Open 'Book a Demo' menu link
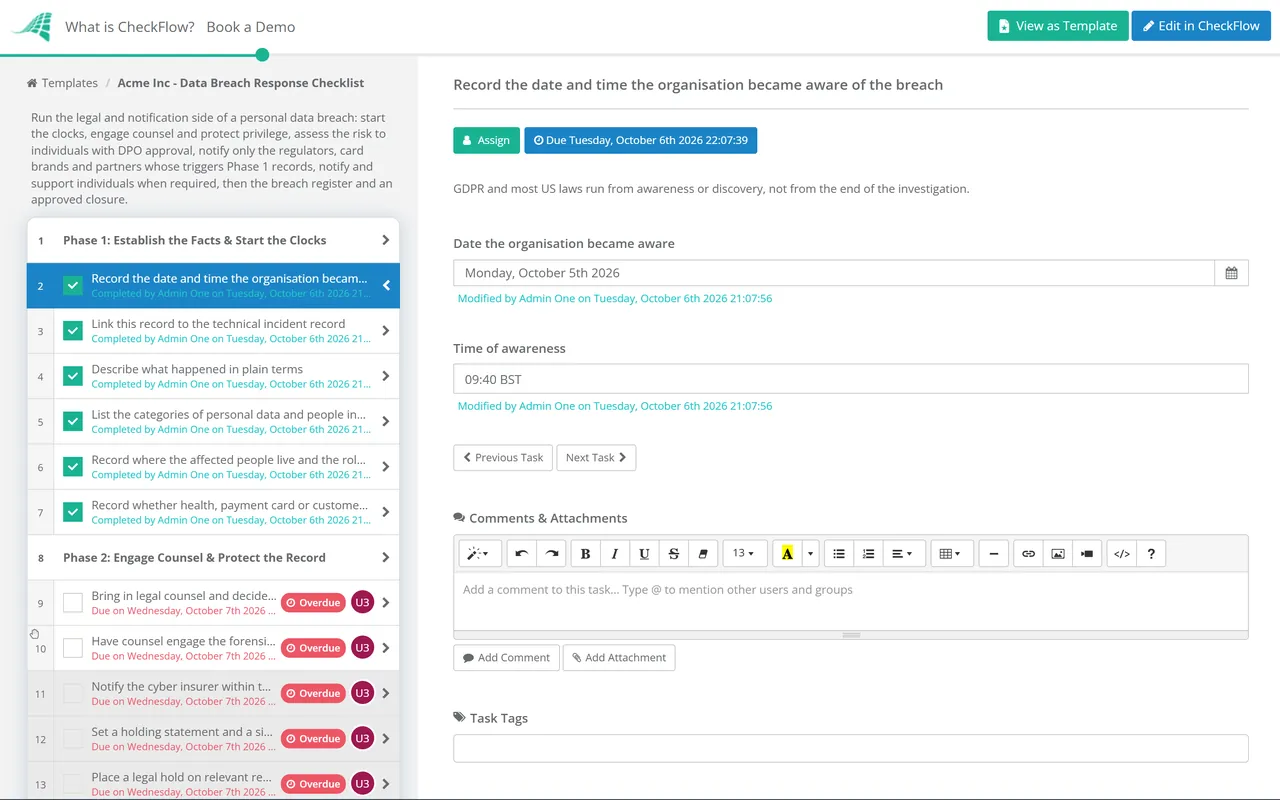 251,27
